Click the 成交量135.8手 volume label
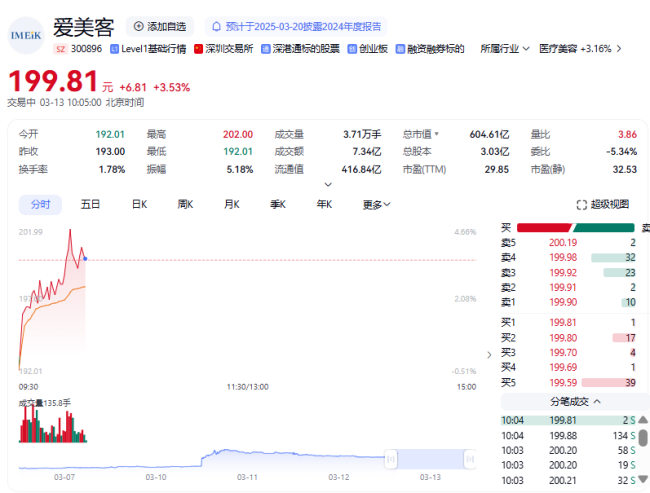The height and width of the screenshot is (493, 650). [x=45, y=403]
